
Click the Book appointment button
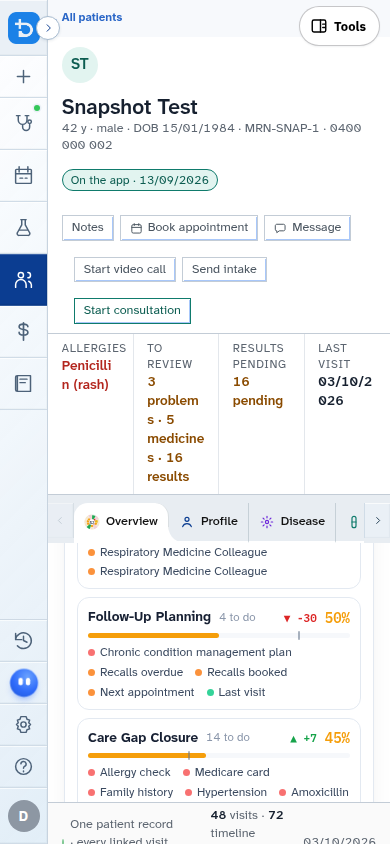click(189, 228)
